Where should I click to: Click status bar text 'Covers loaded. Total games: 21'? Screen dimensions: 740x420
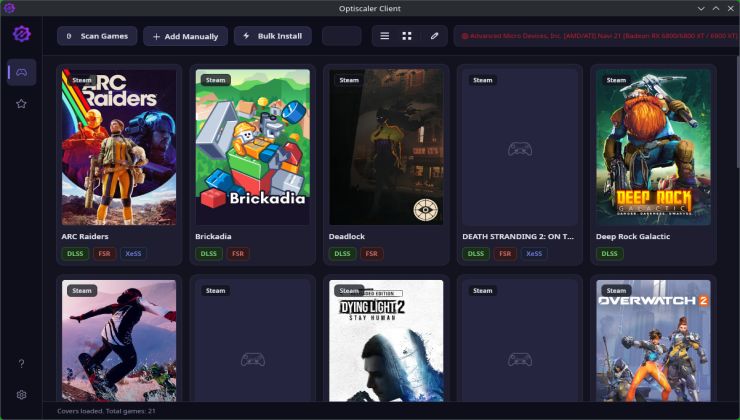[x=106, y=411]
